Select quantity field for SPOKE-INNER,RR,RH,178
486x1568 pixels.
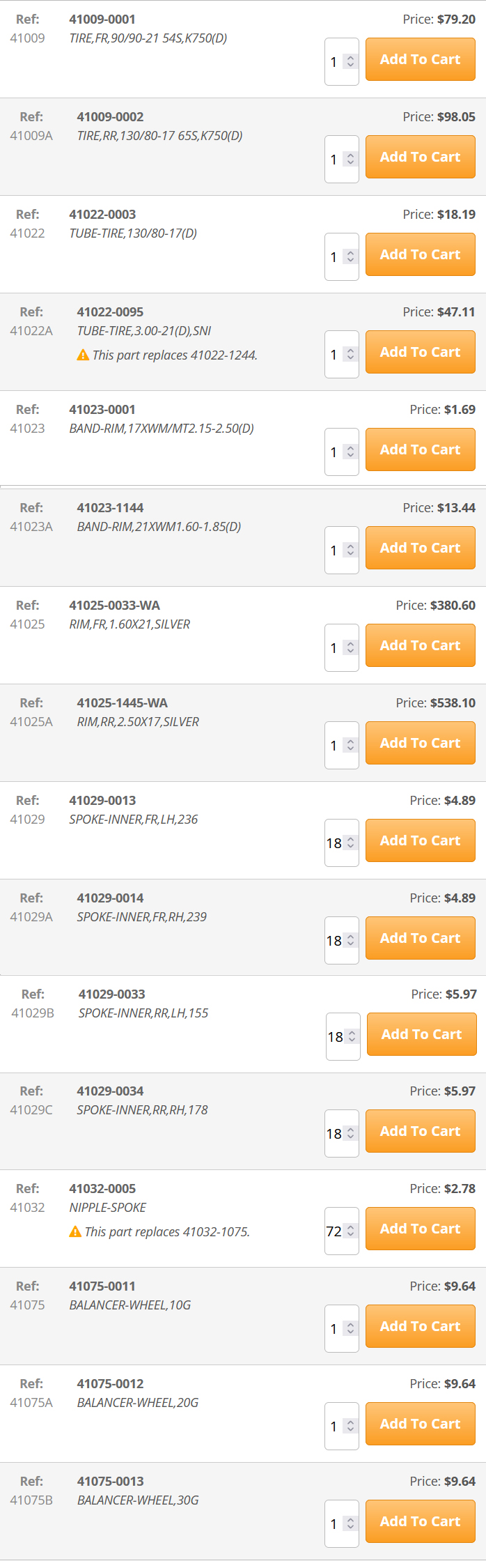point(341,1133)
